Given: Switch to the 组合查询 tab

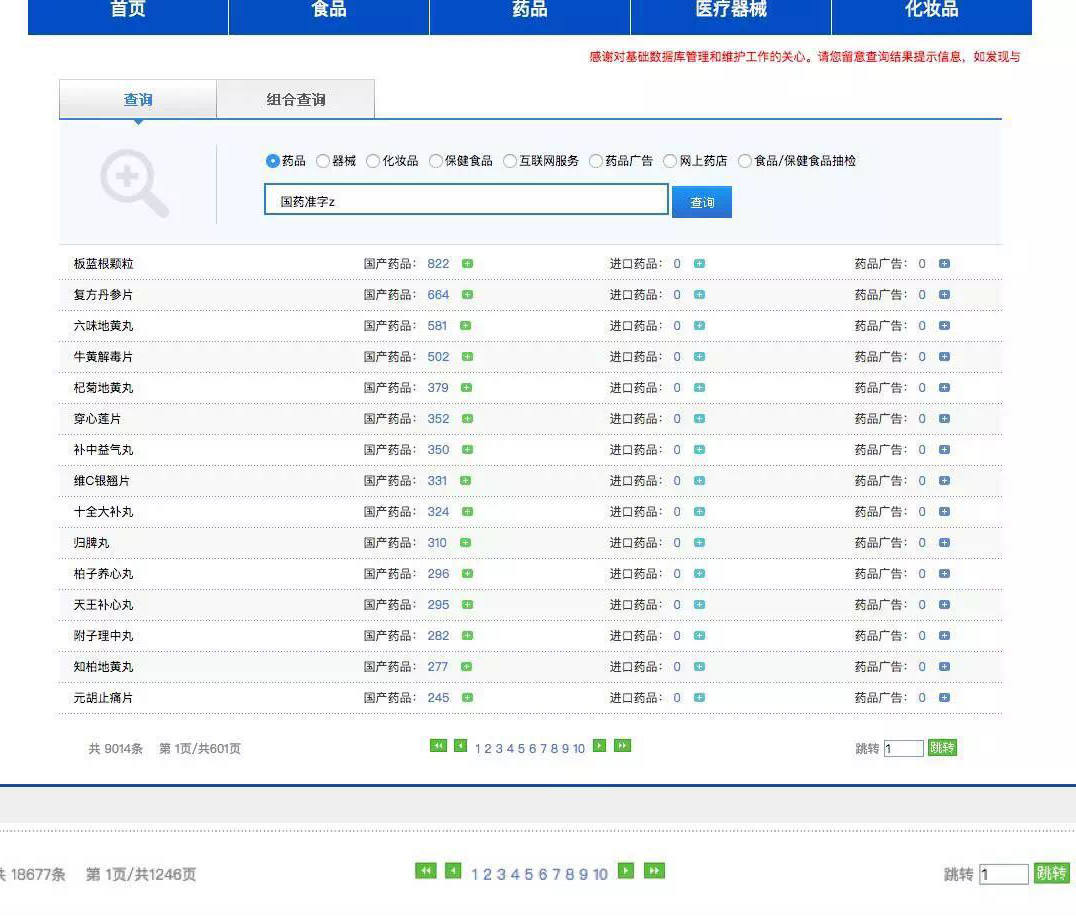Looking at the screenshot, I should [296, 99].
